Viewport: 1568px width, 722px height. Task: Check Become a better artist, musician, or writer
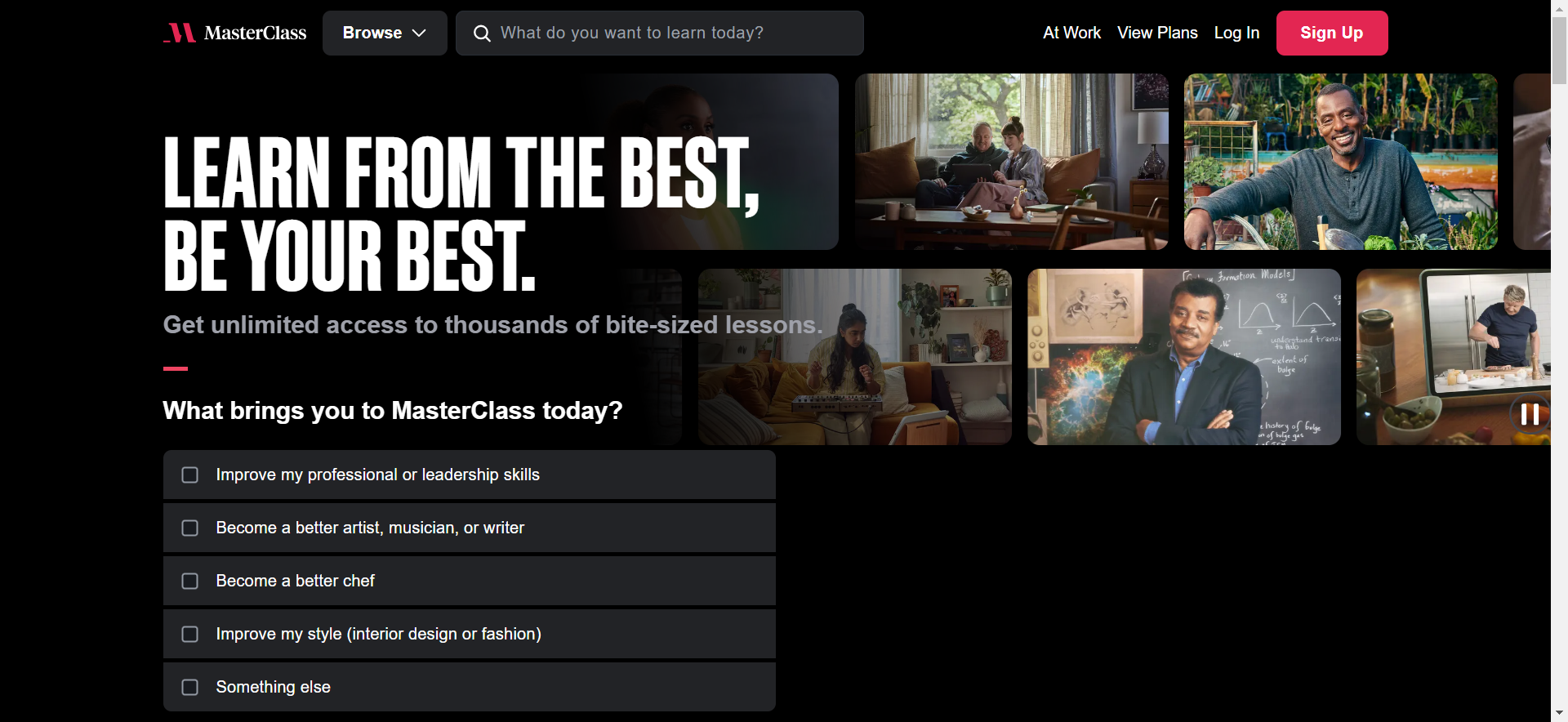tap(190, 528)
